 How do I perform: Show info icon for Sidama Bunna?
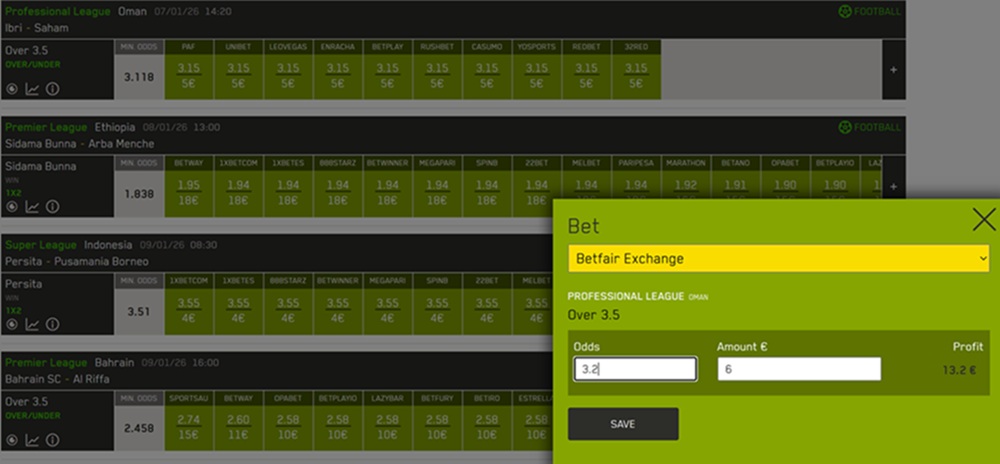[52, 207]
